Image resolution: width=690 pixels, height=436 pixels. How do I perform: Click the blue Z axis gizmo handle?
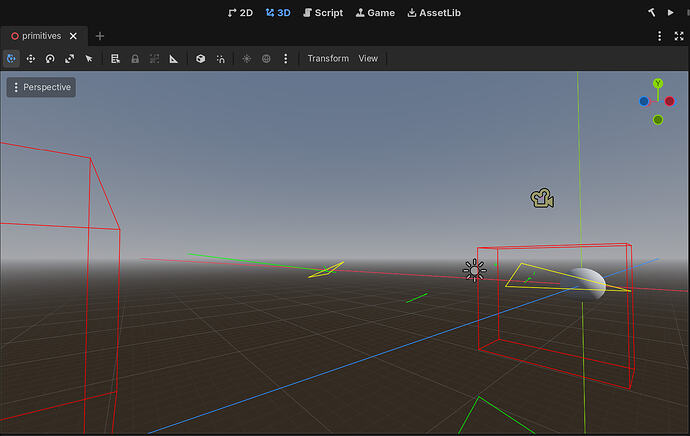pyautogui.click(x=644, y=102)
